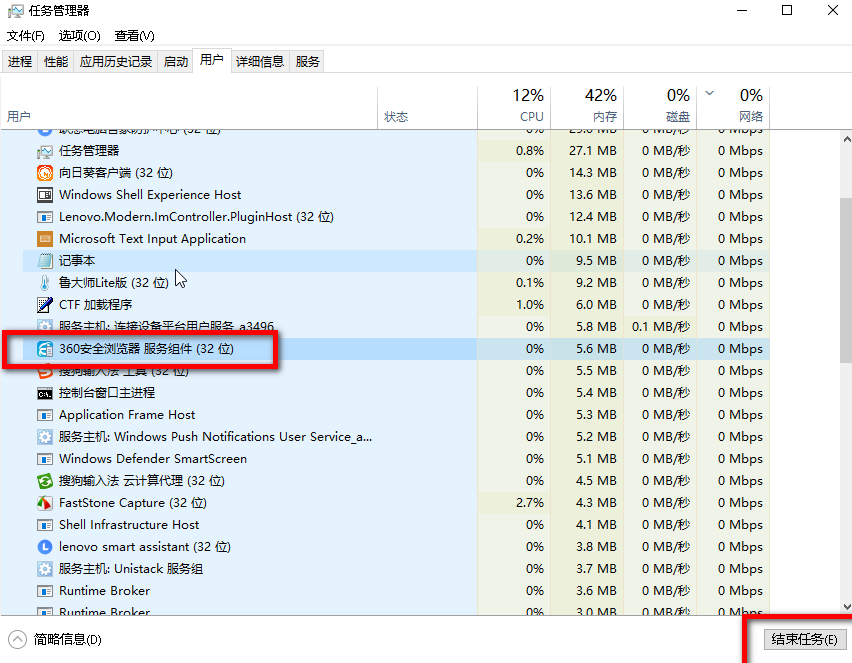Image resolution: width=852 pixels, height=663 pixels.
Task: Click the Task Manager title bar icon
Action: pyautogui.click(x=16, y=11)
